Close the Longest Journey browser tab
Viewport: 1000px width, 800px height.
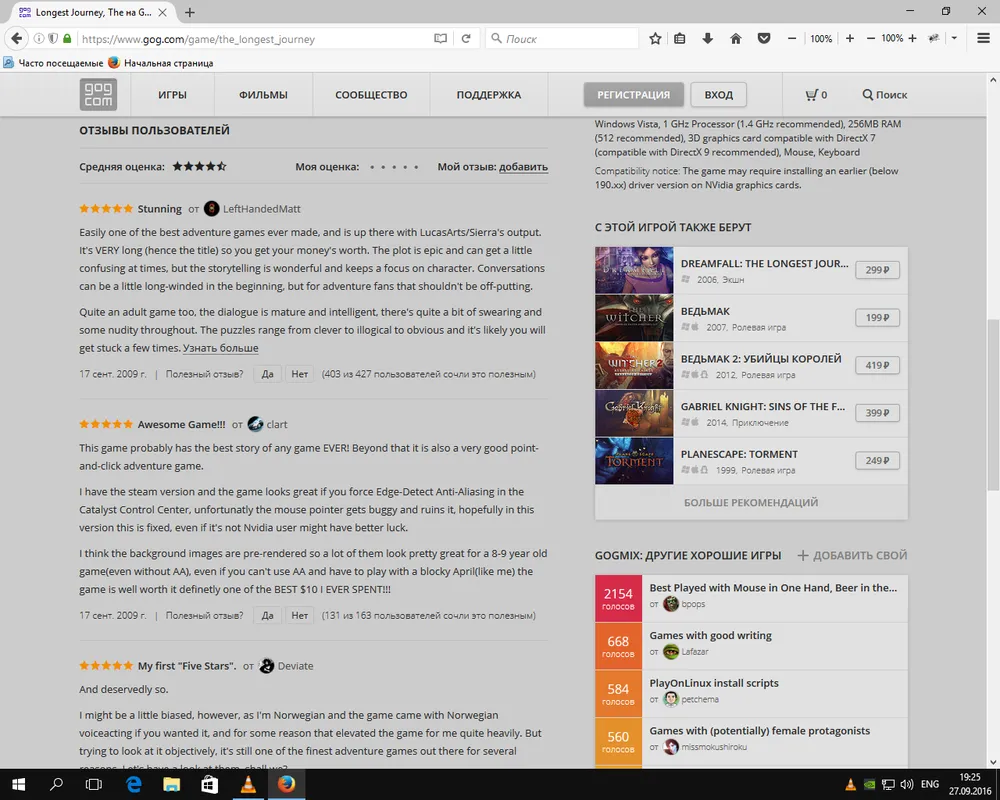[163, 12]
